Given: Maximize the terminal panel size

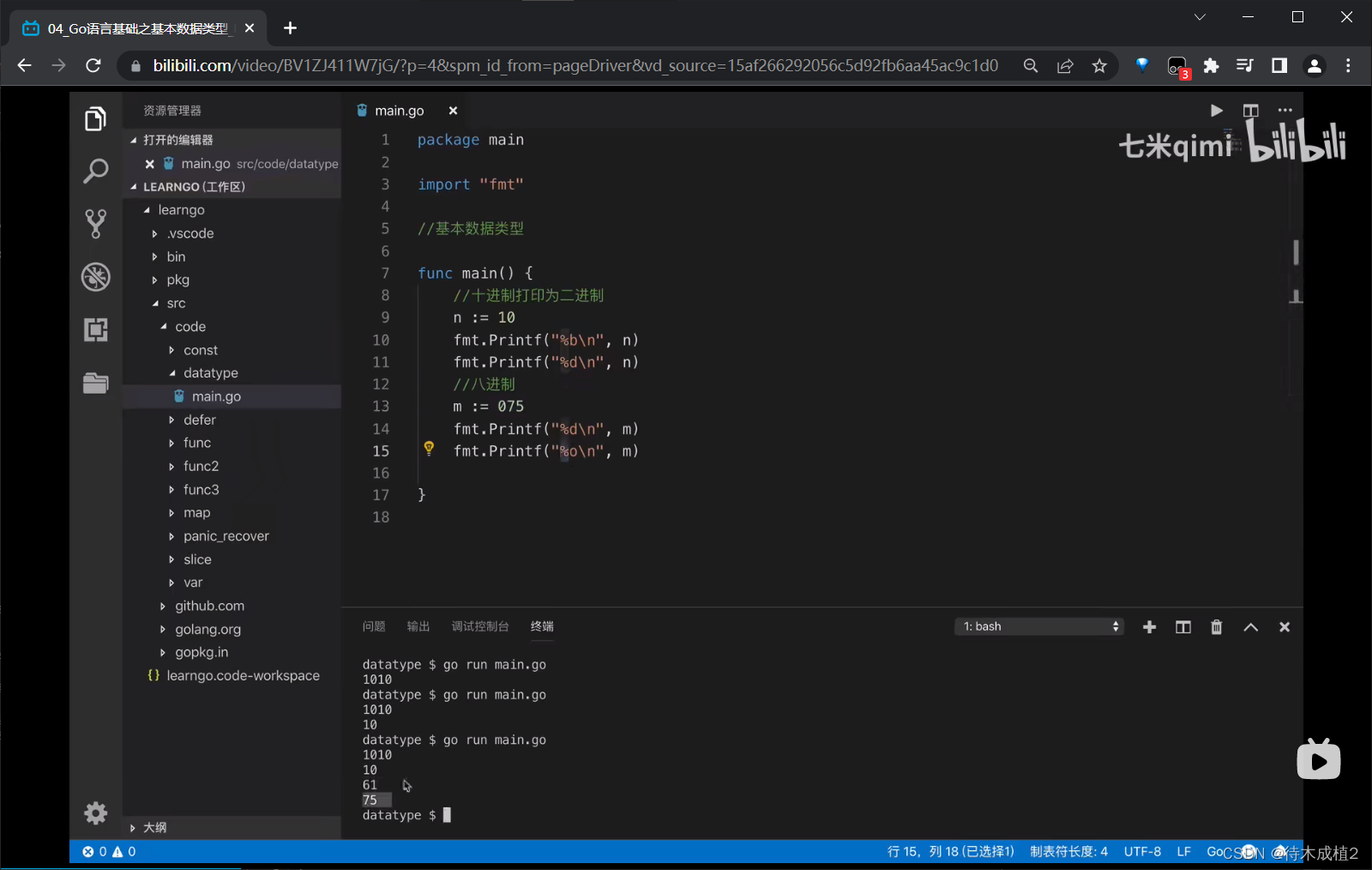Looking at the screenshot, I should 1250,627.
